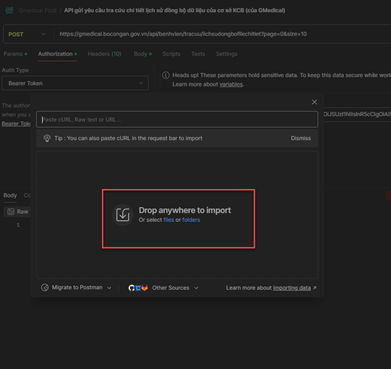Click the lightbulb tip icon

coord(47,138)
